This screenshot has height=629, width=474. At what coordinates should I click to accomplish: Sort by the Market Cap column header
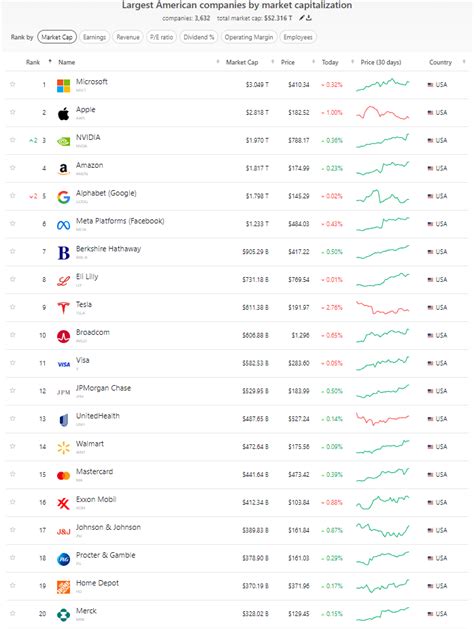[x=242, y=62]
